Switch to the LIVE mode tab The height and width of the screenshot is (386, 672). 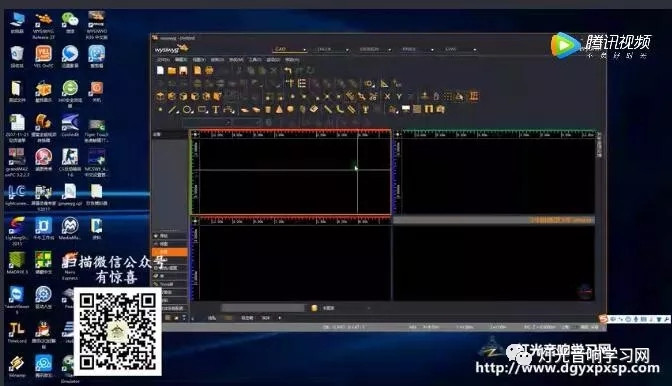(451, 49)
